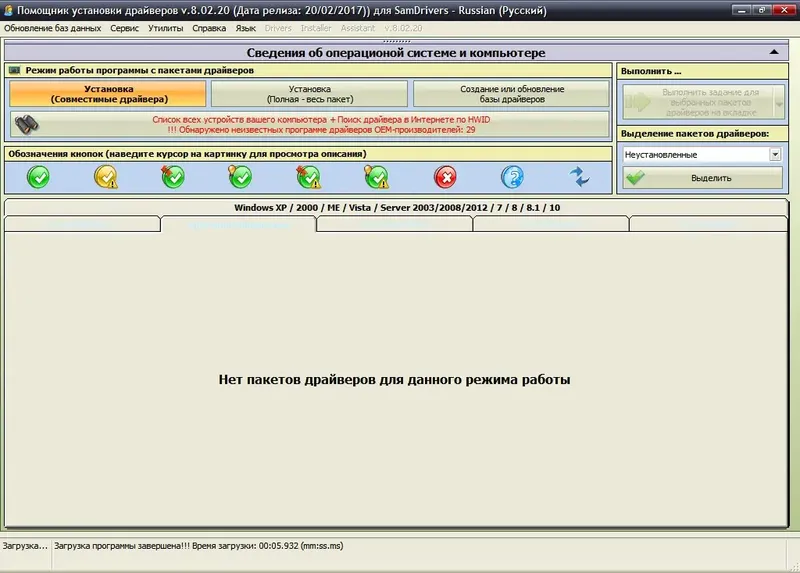This screenshot has height=573, width=800.
Task: Open the 'Утилиты' menu
Action: (165, 28)
